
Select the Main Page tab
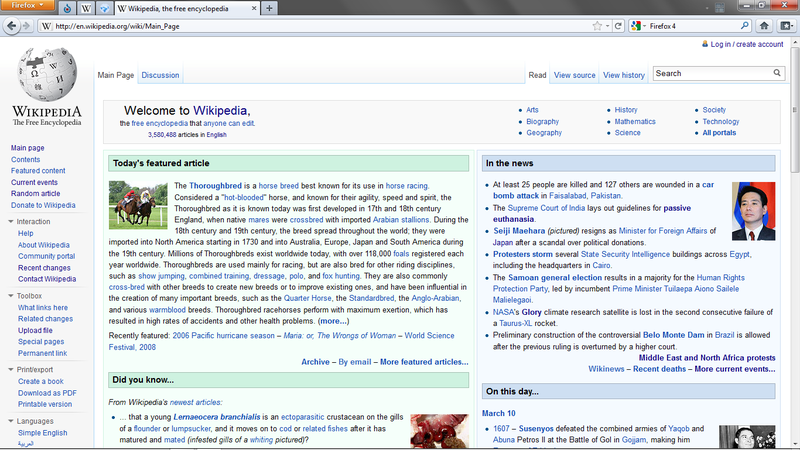[115, 75]
